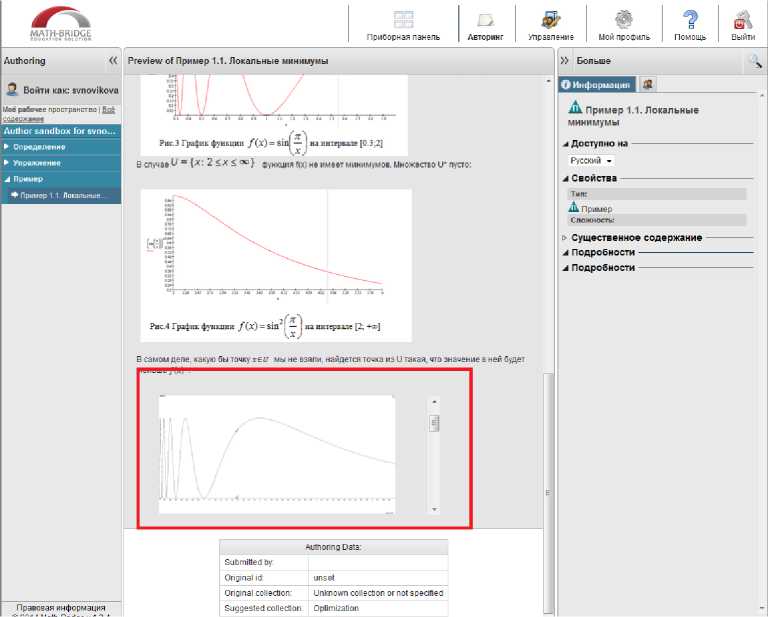Click the embedded sine wave graph image
Viewport: 768px width, 617px height.
pos(277,455)
